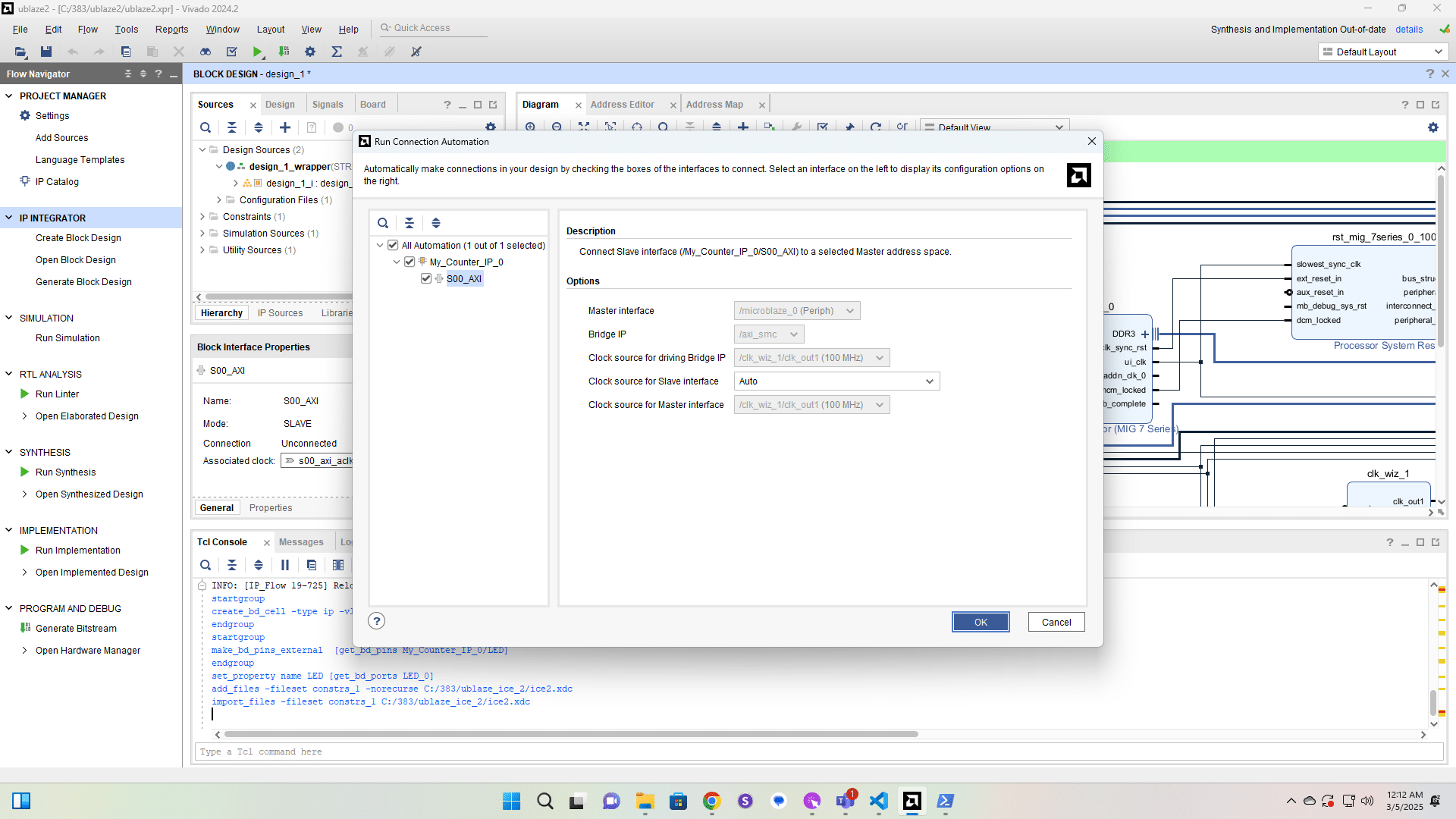Click the Tcl command input field
Viewport: 1456px width, 819px height.
coord(819,752)
